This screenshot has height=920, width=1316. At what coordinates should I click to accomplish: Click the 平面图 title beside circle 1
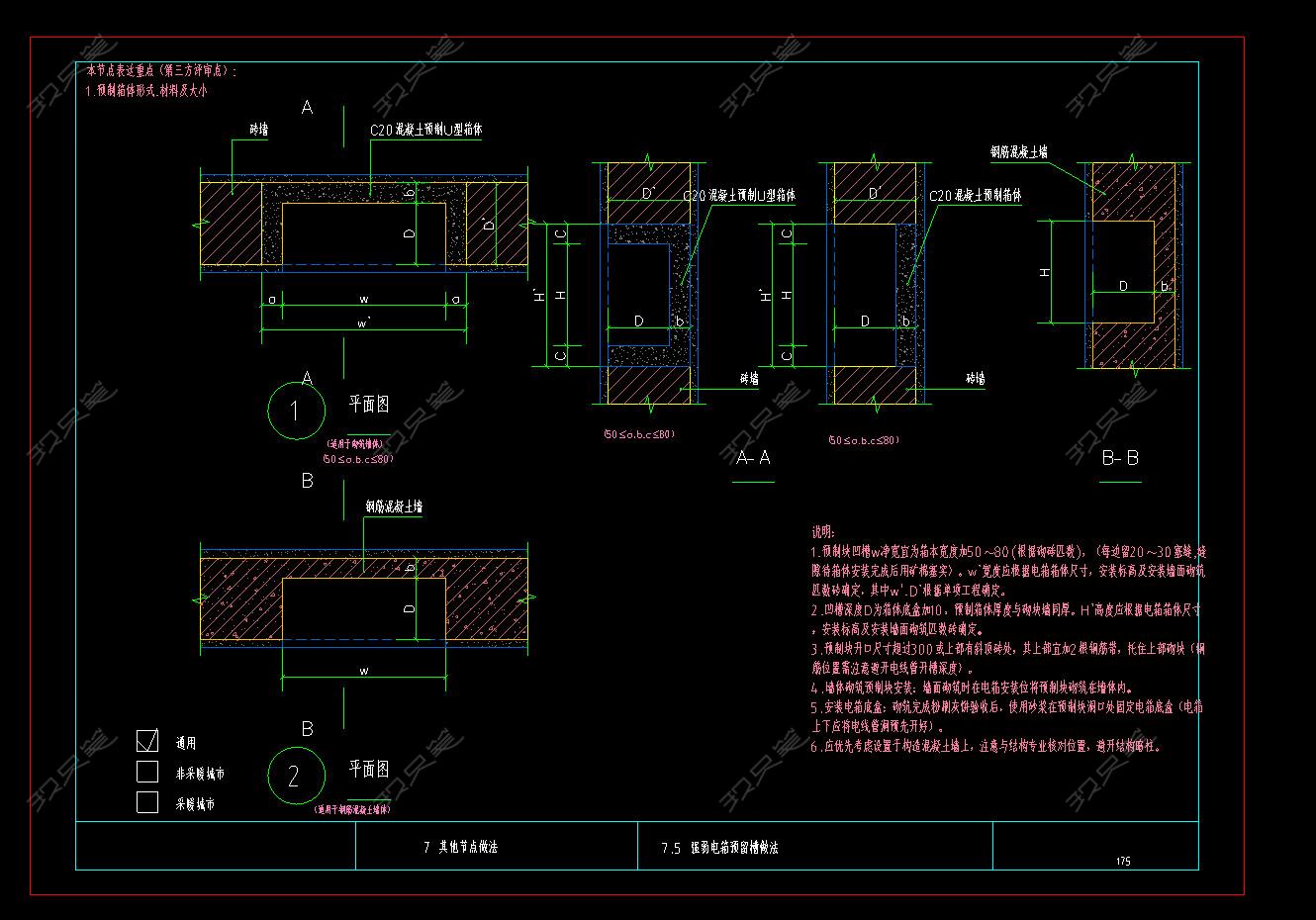[368, 404]
